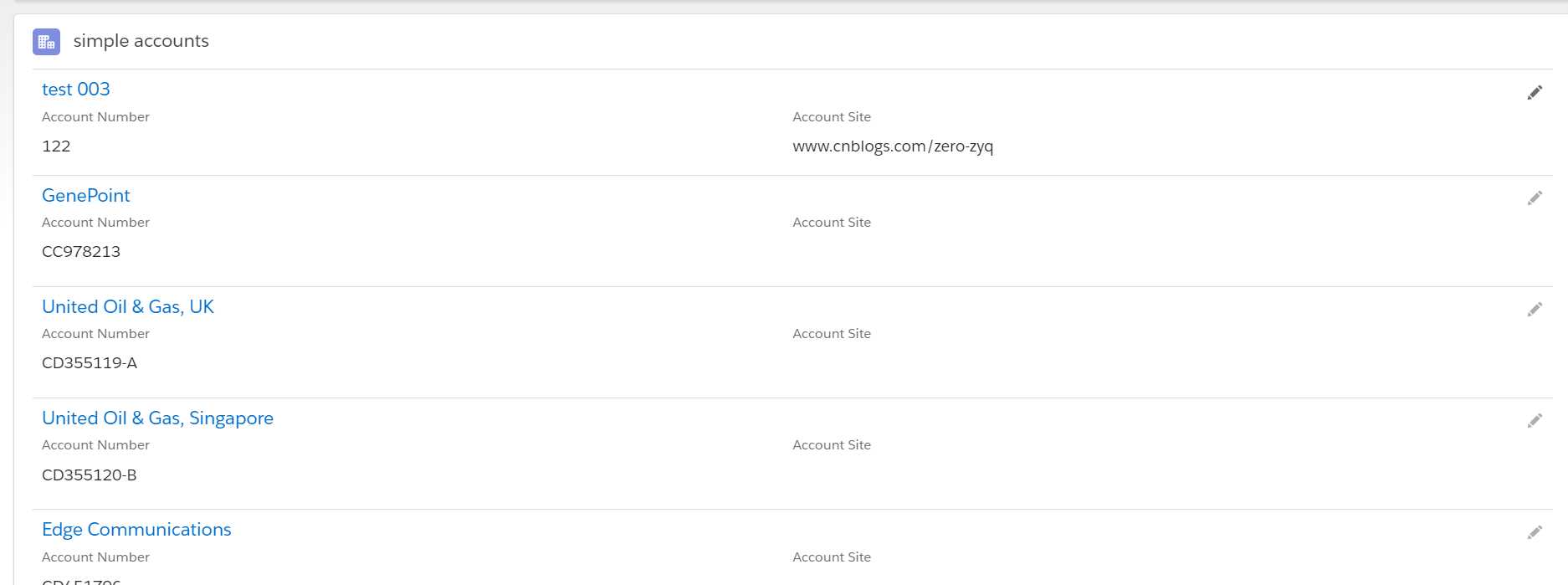Select account number CD355119-A

90,363
